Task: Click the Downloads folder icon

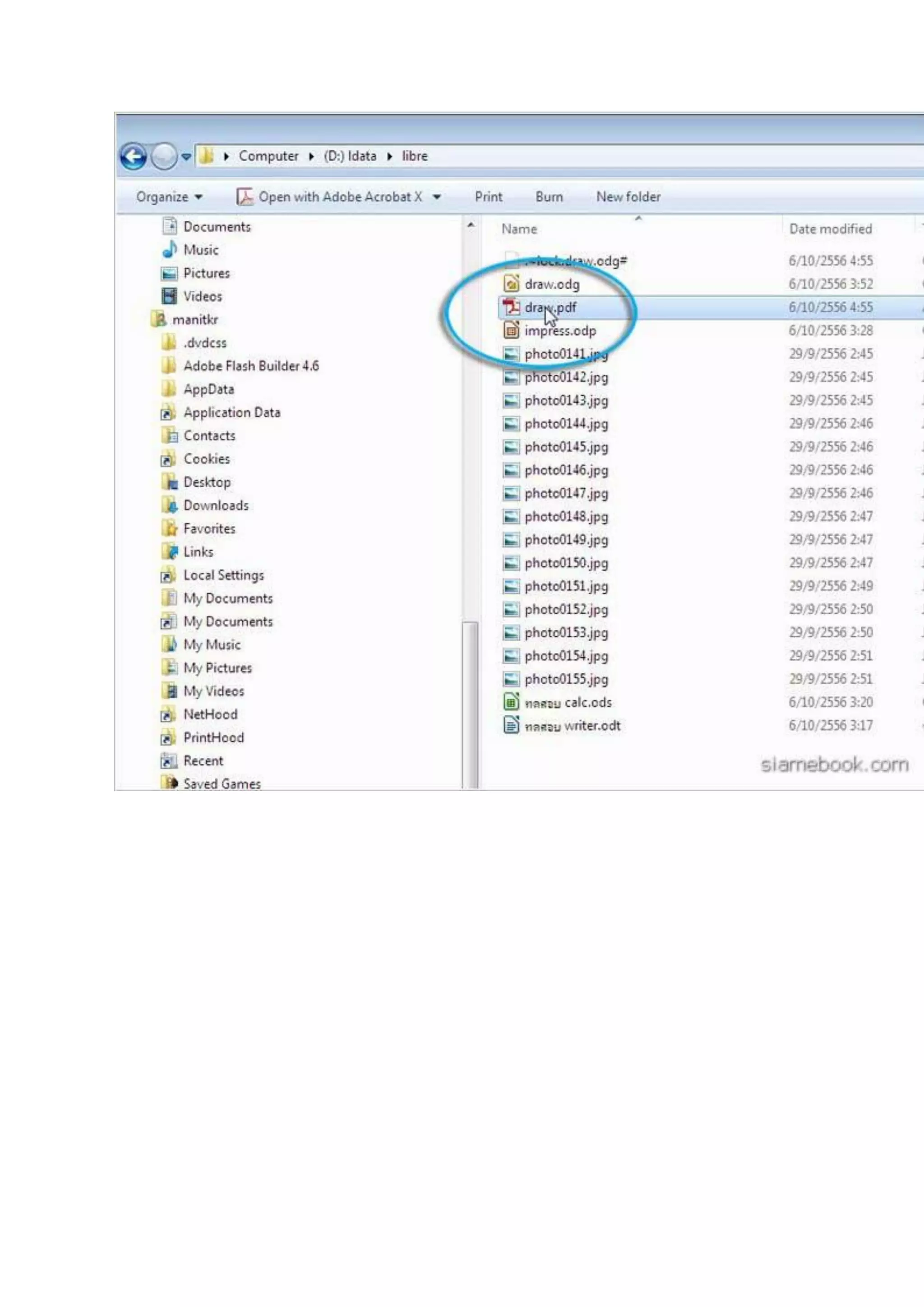Action: coord(169,505)
